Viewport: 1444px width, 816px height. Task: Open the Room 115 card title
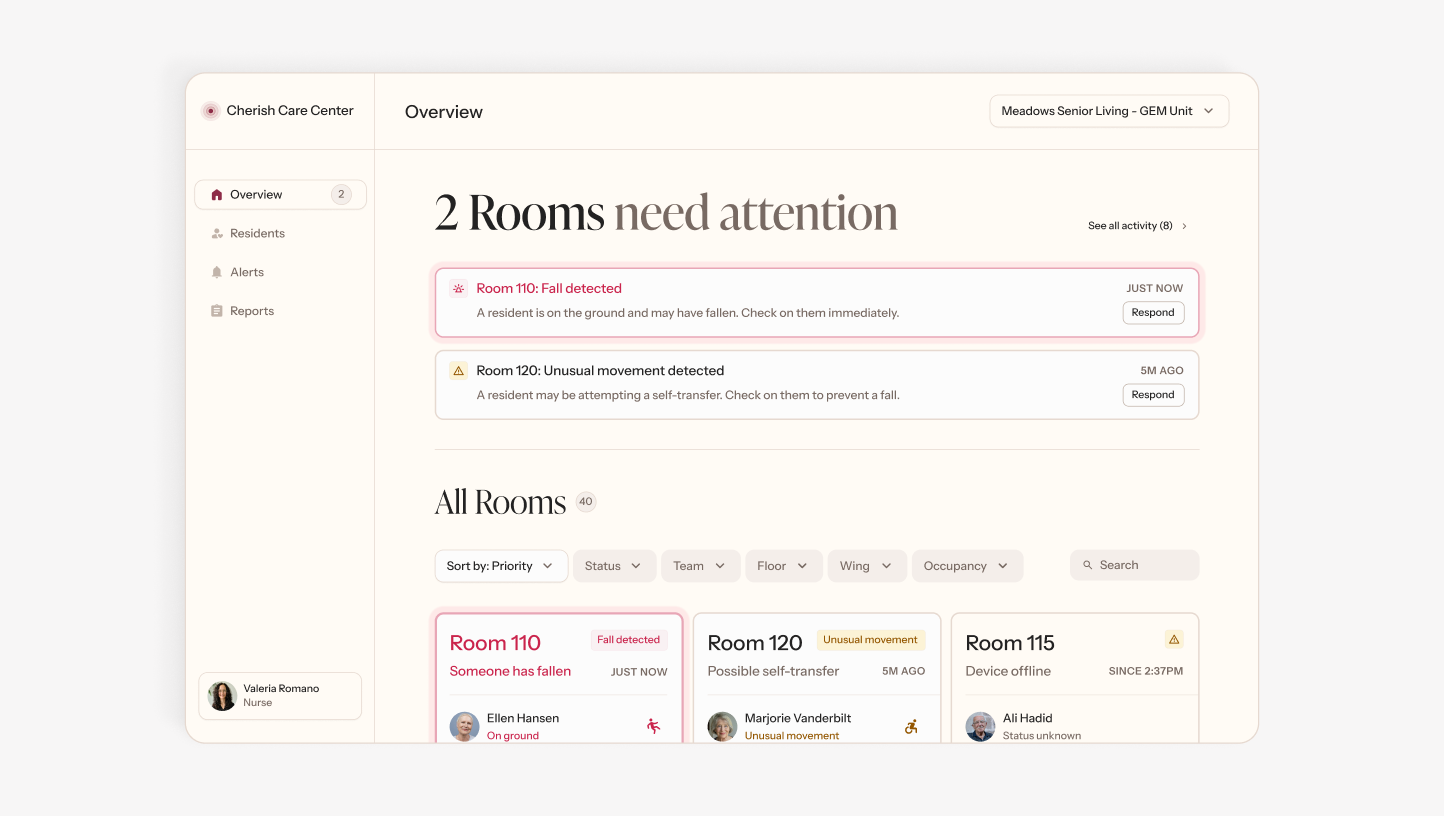tap(1010, 643)
